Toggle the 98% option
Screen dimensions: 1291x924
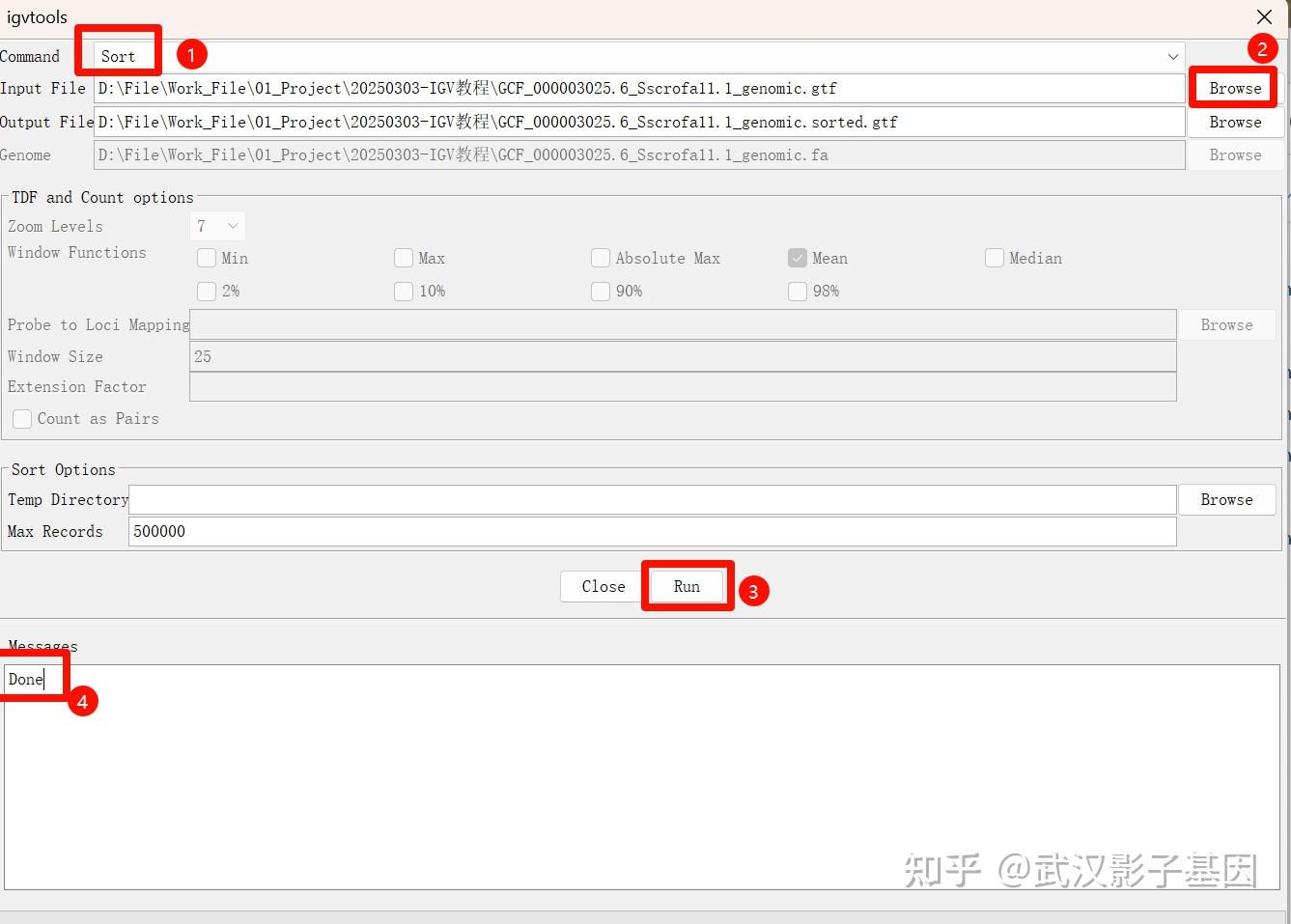click(x=797, y=291)
